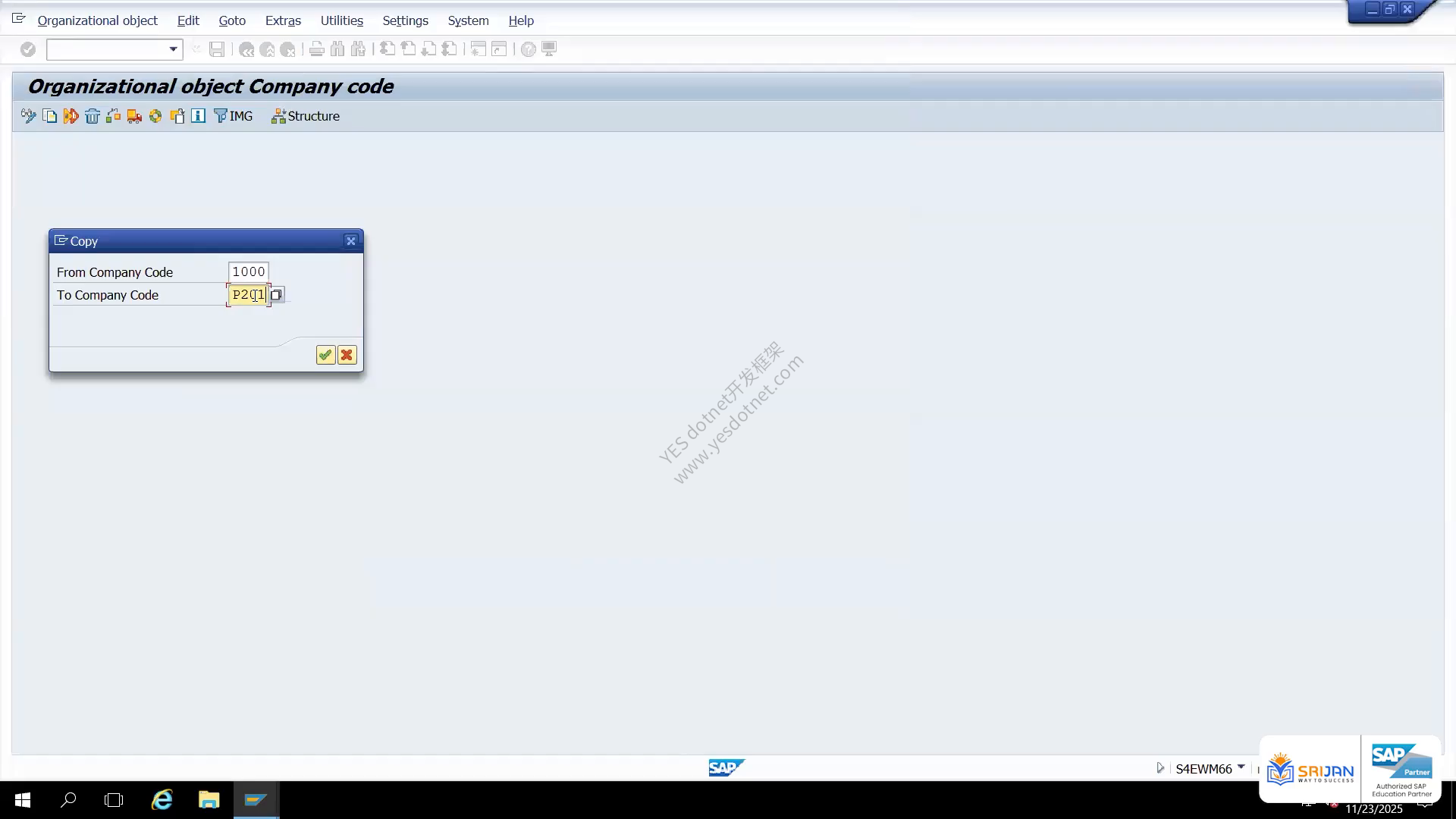This screenshot has width=1456, height=819.
Task: Select the print icon in standard toolbar
Action: click(317, 49)
